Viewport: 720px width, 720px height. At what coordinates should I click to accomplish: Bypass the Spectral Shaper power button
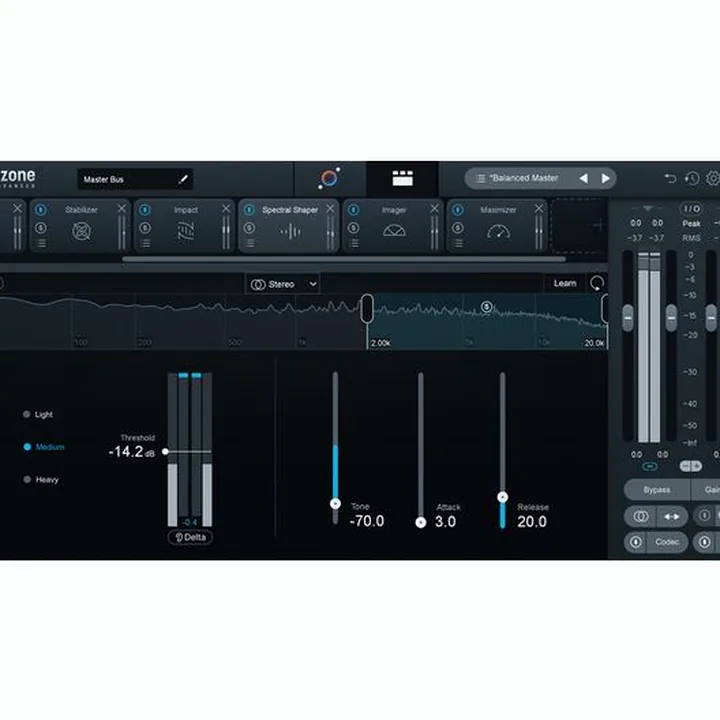tap(249, 210)
